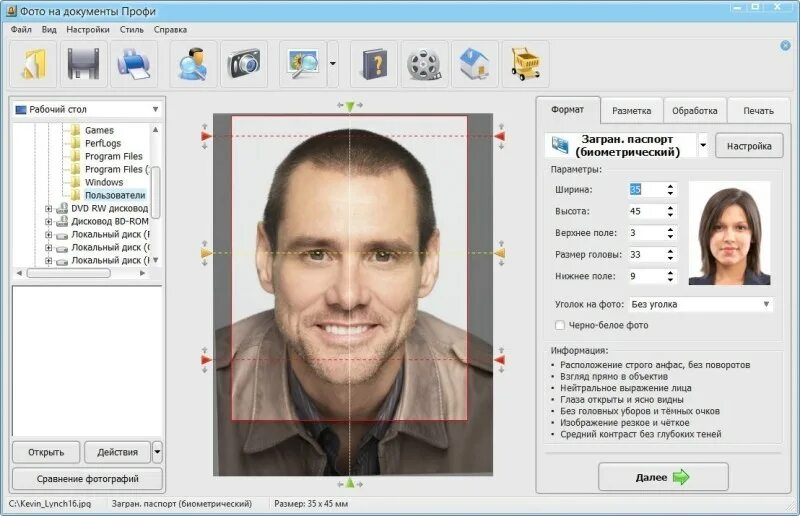Image resolution: width=800 pixels, height=516 pixels.
Task: Switch to the Печать tab
Action: click(758, 111)
